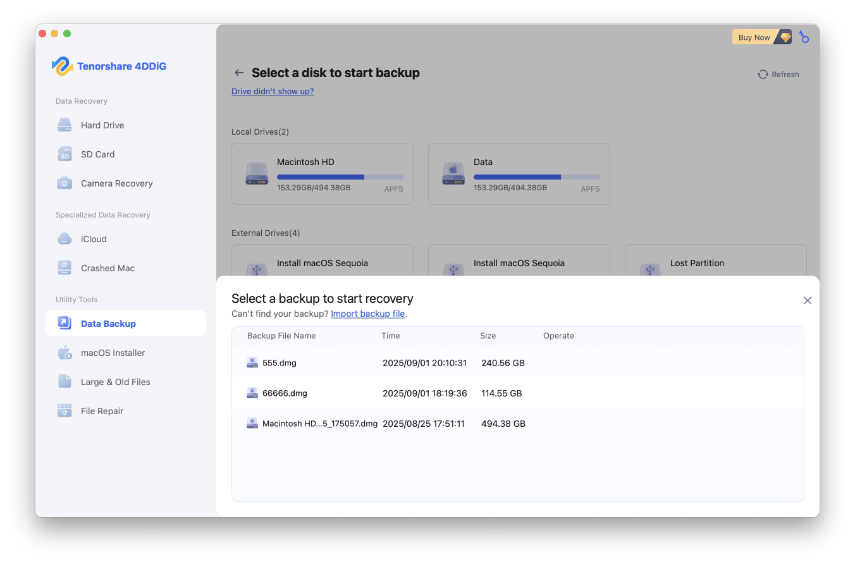Click the 240.56 GB size value
This screenshot has width=855, height=564.
[x=503, y=363]
